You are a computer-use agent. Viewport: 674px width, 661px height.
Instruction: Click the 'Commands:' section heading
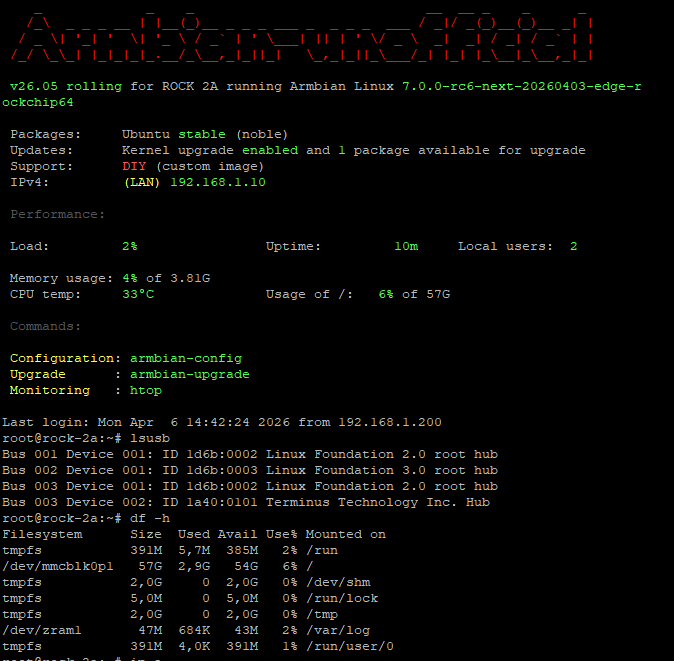tap(46, 326)
